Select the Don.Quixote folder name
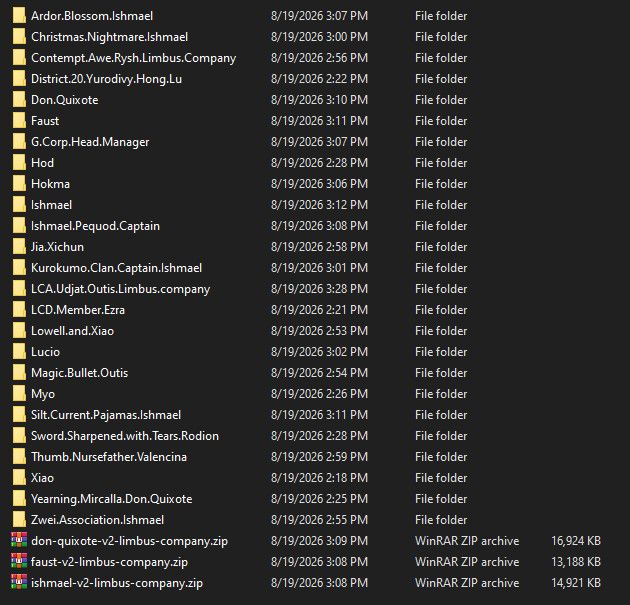This screenshot has width=630, height=605. click(65, 100)
